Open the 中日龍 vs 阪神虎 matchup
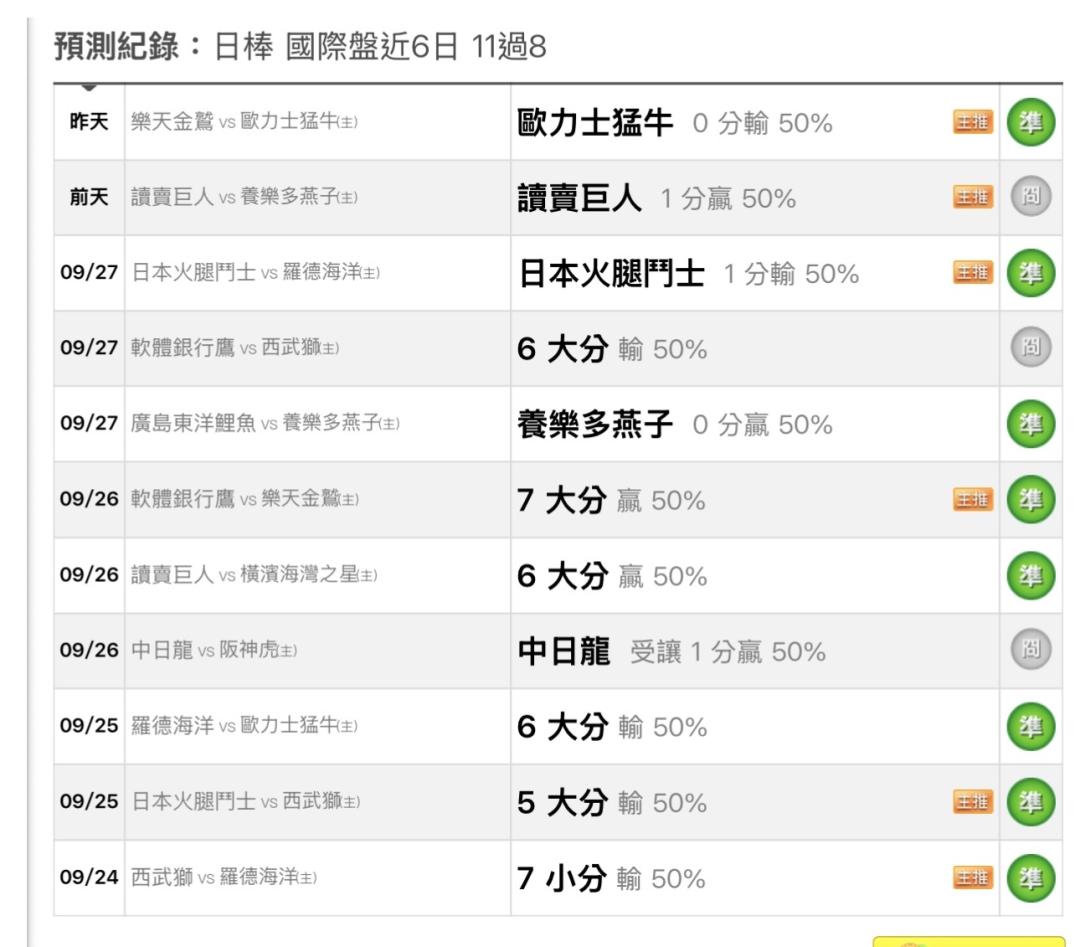 click(215, 652)
